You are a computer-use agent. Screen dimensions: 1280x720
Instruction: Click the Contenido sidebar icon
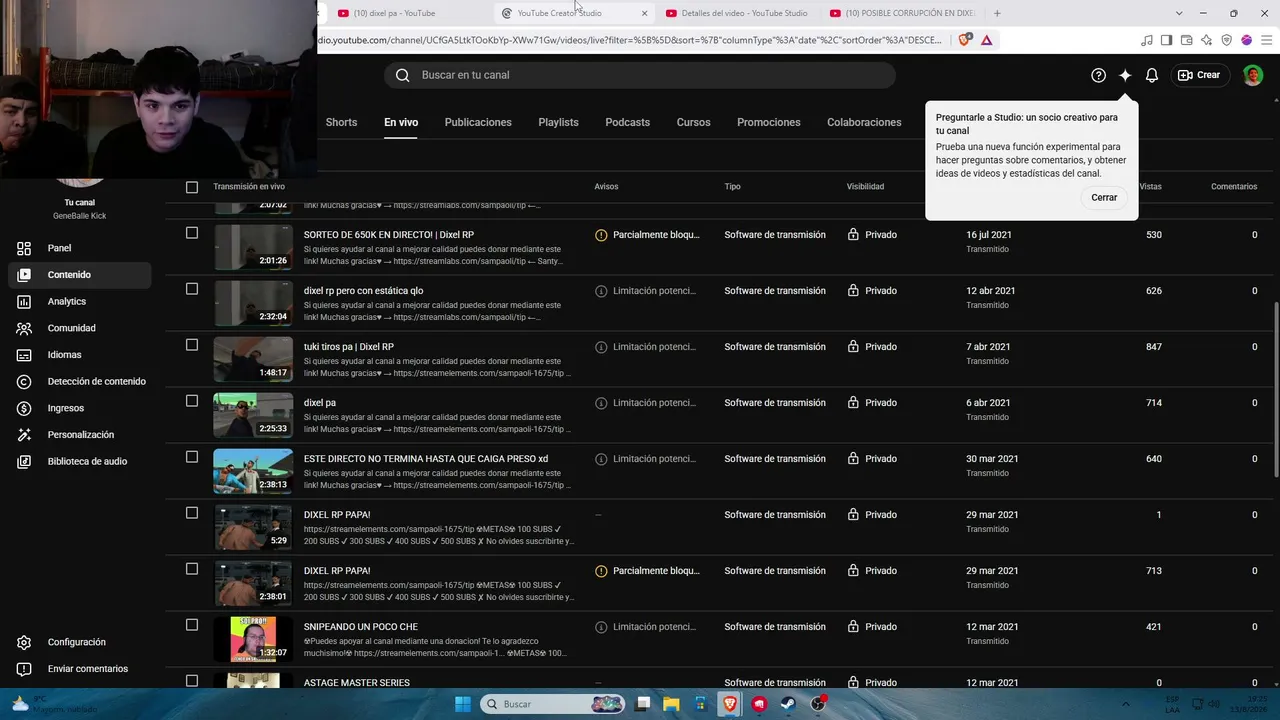pyautogui.click(x=25, y=275)
